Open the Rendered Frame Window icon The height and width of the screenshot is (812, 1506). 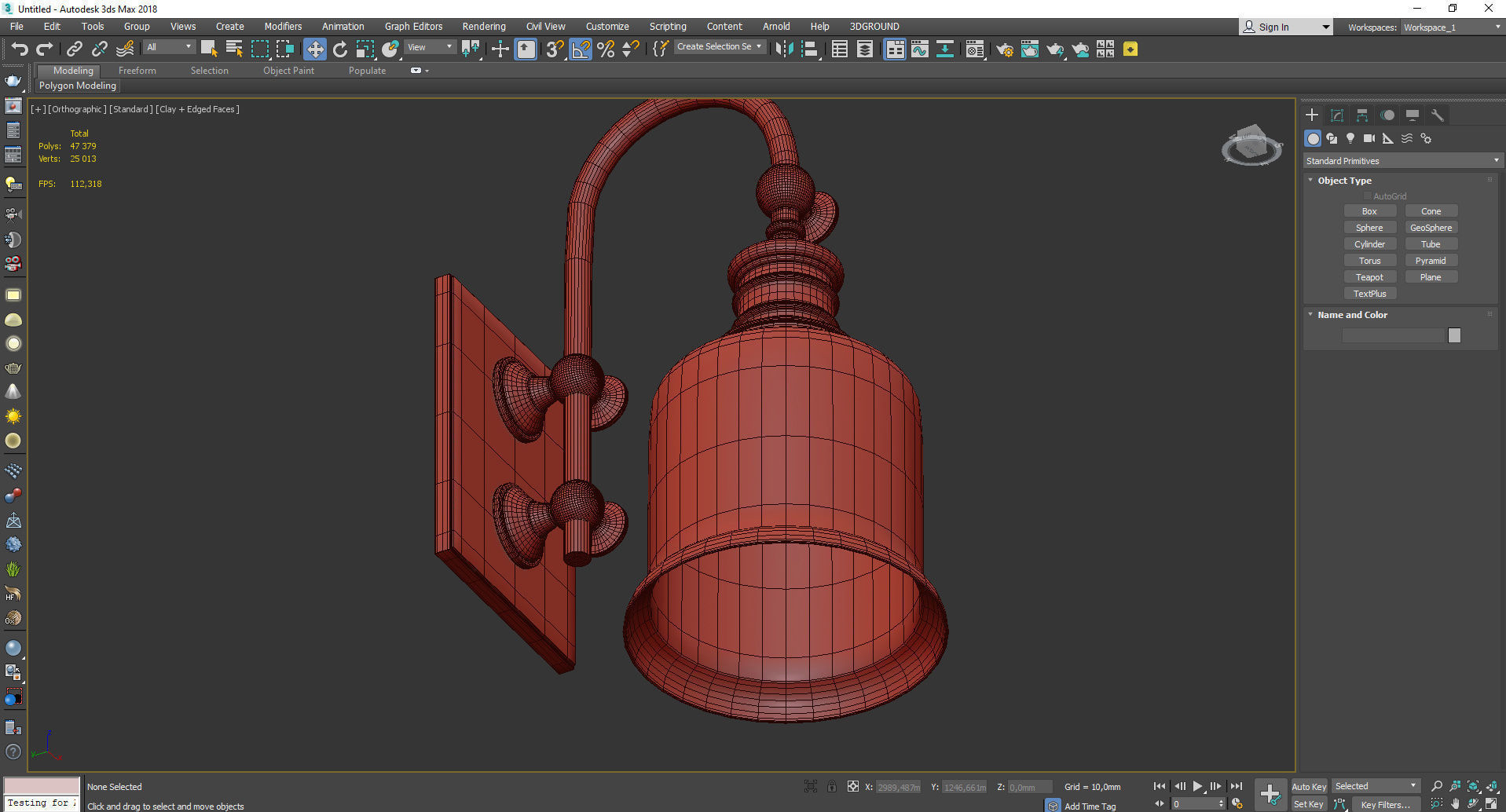pos(1030,49)
